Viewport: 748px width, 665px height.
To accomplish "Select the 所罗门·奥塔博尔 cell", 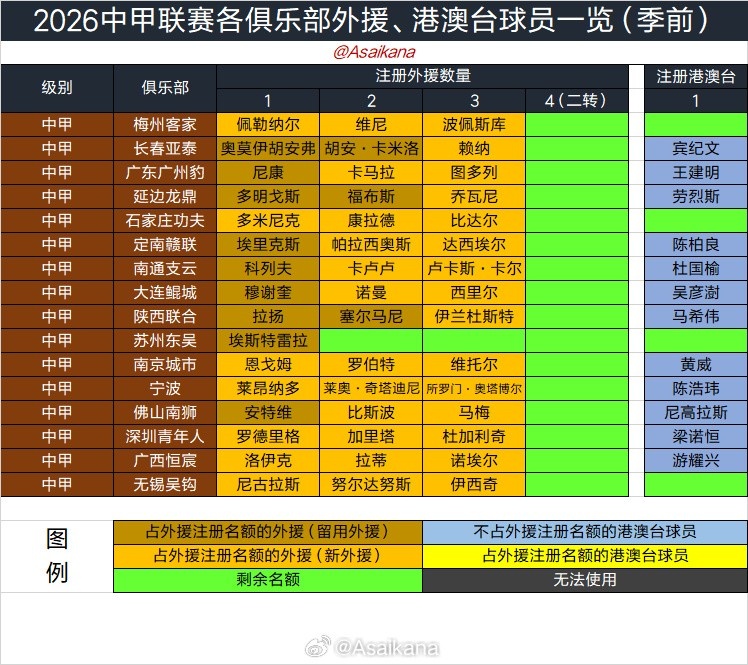I will [x=474, y=388].
